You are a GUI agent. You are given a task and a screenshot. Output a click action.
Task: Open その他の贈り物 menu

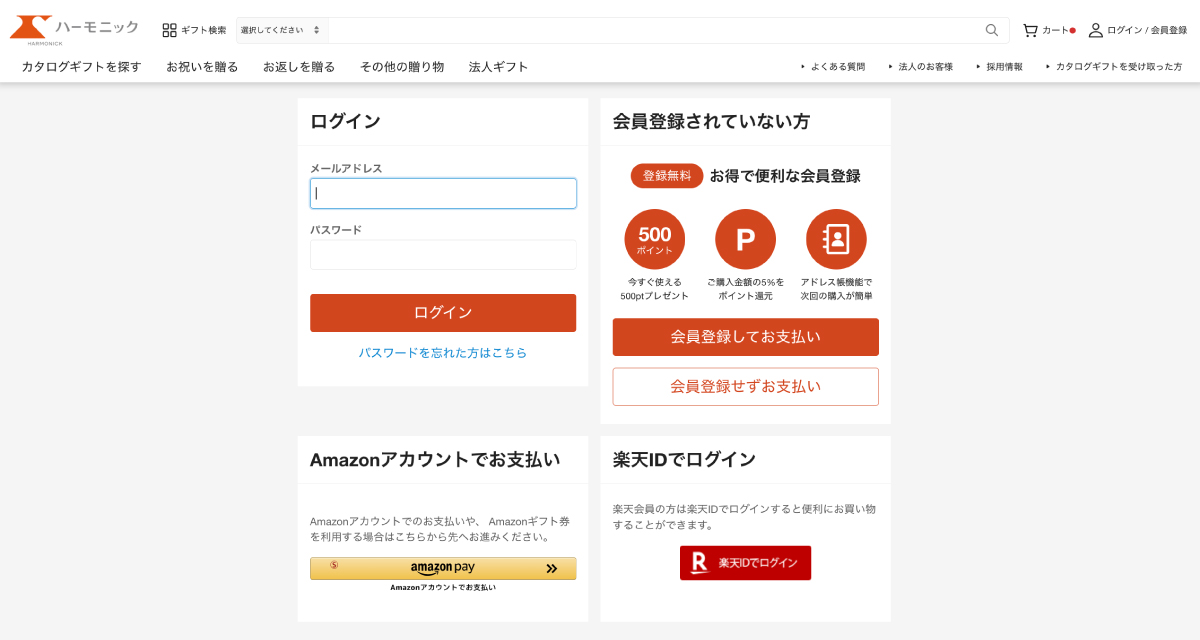click(402, 67)
